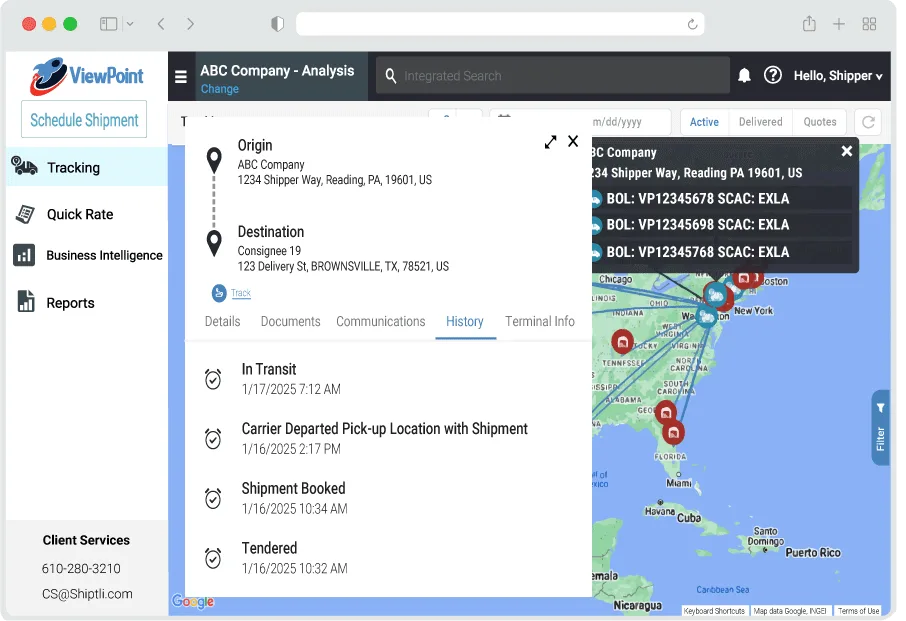Reload page from the address bar
The width and height of the screenshot is (906, 621).
coord(692,24)
